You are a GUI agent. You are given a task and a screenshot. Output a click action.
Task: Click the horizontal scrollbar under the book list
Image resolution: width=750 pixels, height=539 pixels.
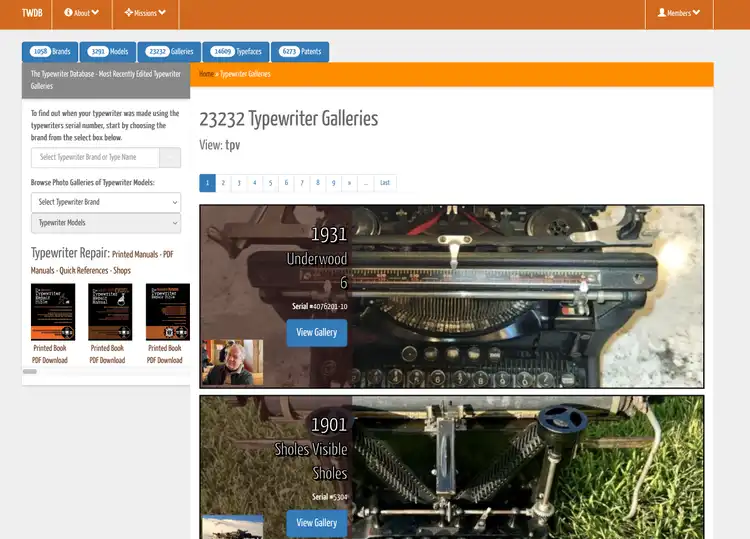tap(30, 372)
